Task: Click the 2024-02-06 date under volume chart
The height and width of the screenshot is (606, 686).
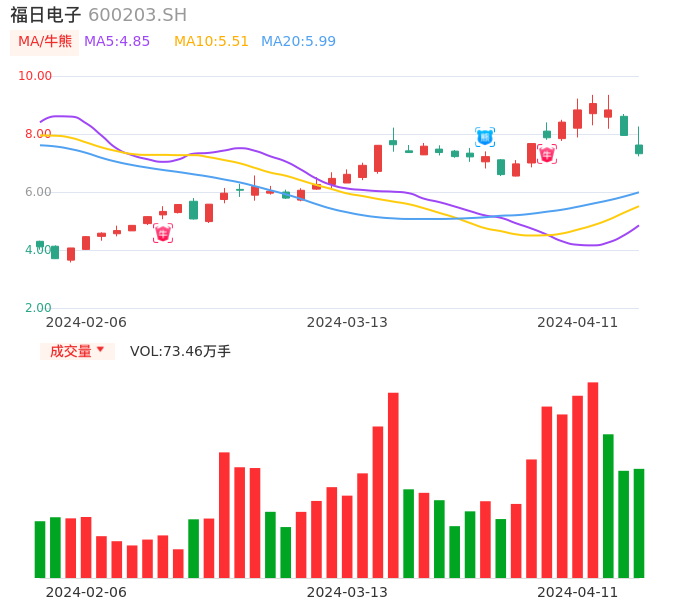Action: pos(86,592)
